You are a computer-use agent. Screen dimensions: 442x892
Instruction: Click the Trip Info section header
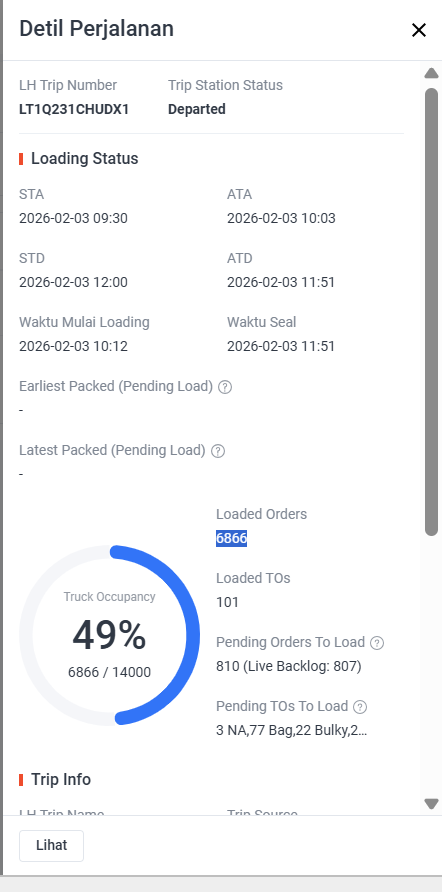(61, 779)
